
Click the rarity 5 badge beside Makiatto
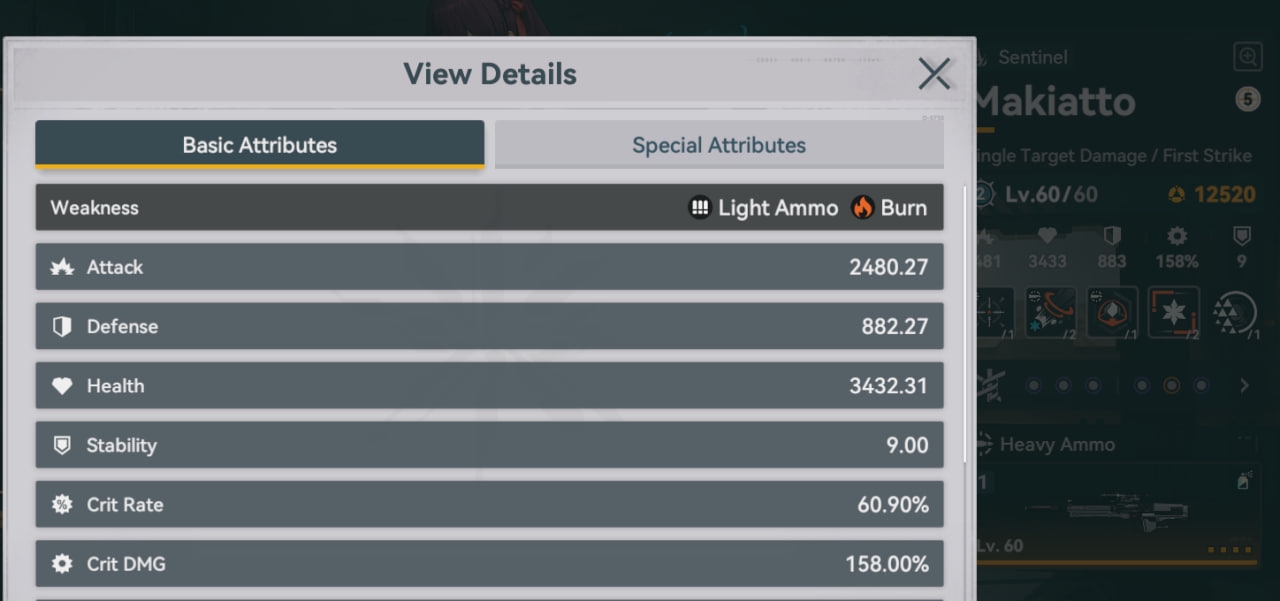coord(1246,99)
